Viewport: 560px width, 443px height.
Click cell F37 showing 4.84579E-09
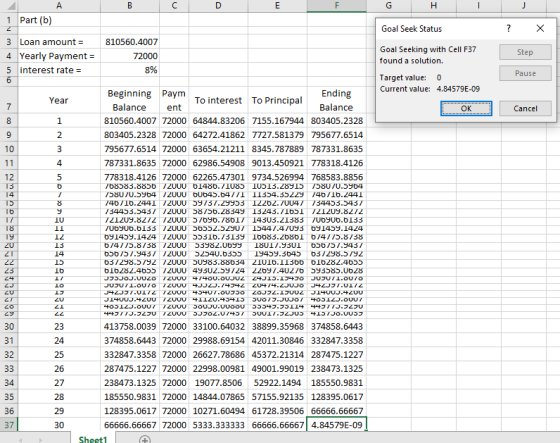click(337, 425)
